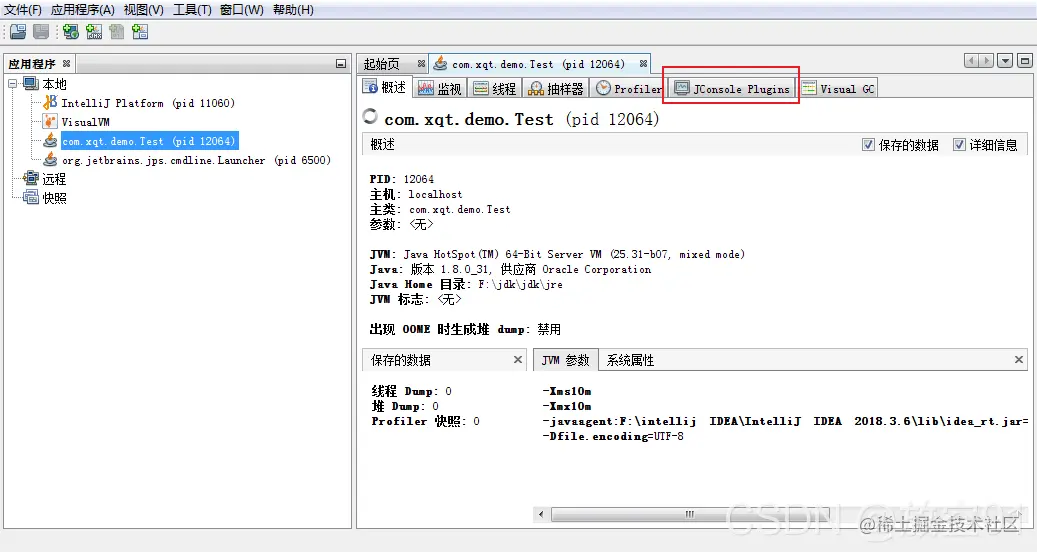Open the 文件(F) menu
Screen dimensions: 1037x552
point(23,10)
